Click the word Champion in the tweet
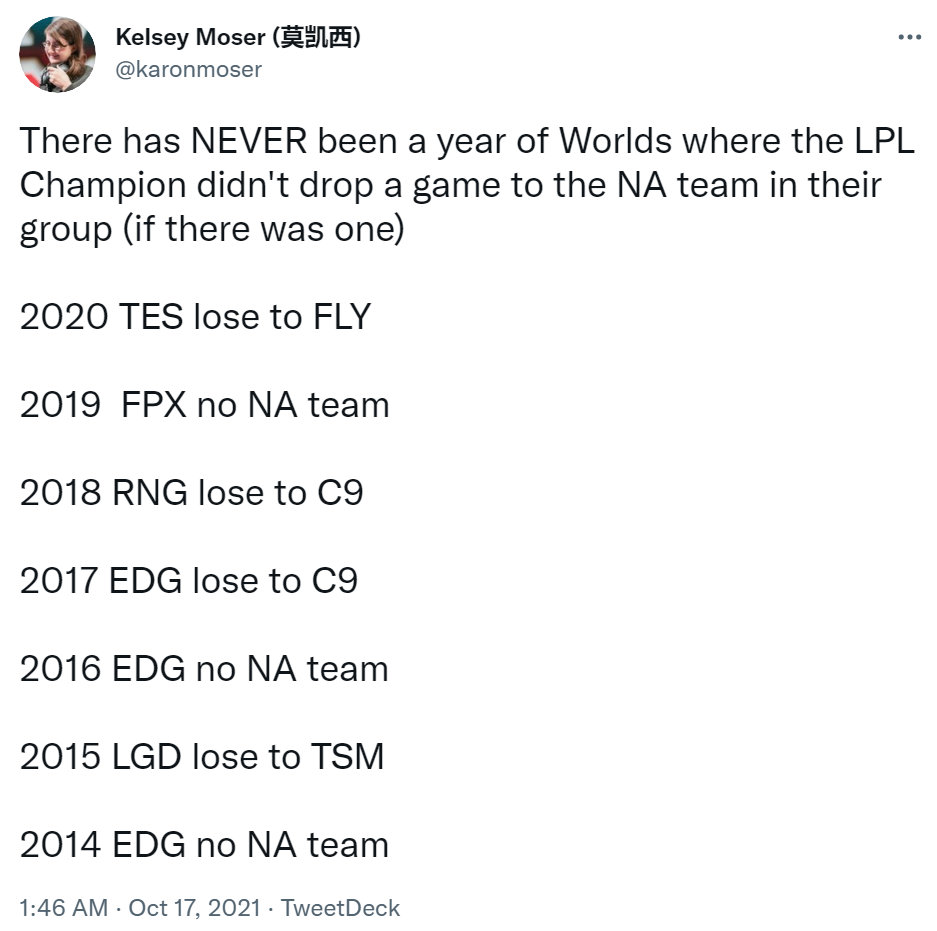The width and height of the screenshot is (937, 931). click(x=103, y=186)
